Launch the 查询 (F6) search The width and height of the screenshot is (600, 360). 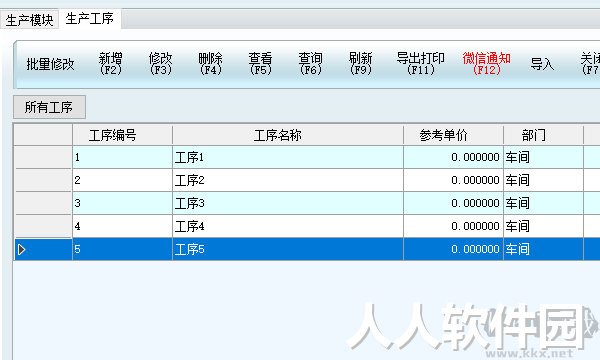click(x=311, y=64)
